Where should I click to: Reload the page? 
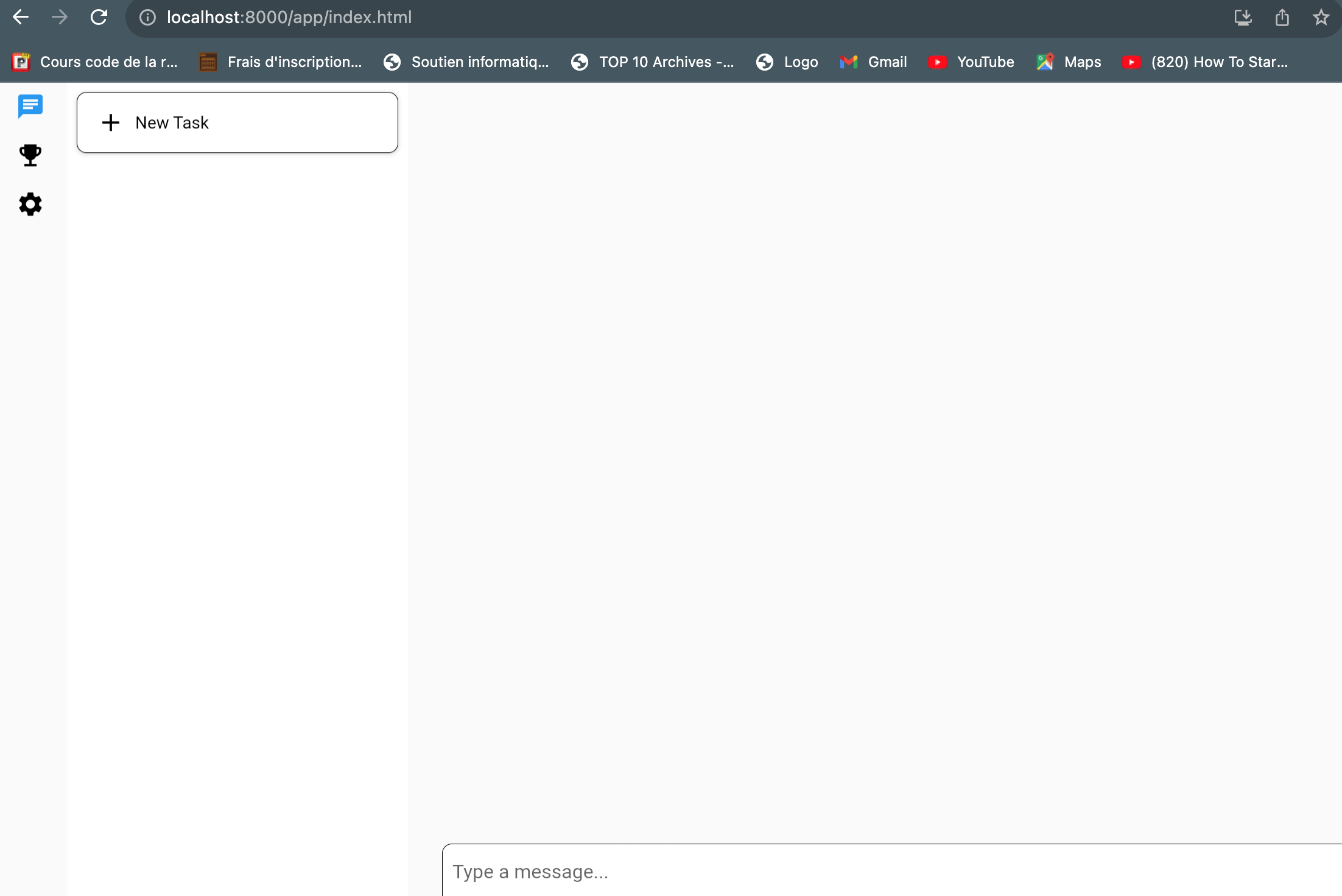point(99,17)
